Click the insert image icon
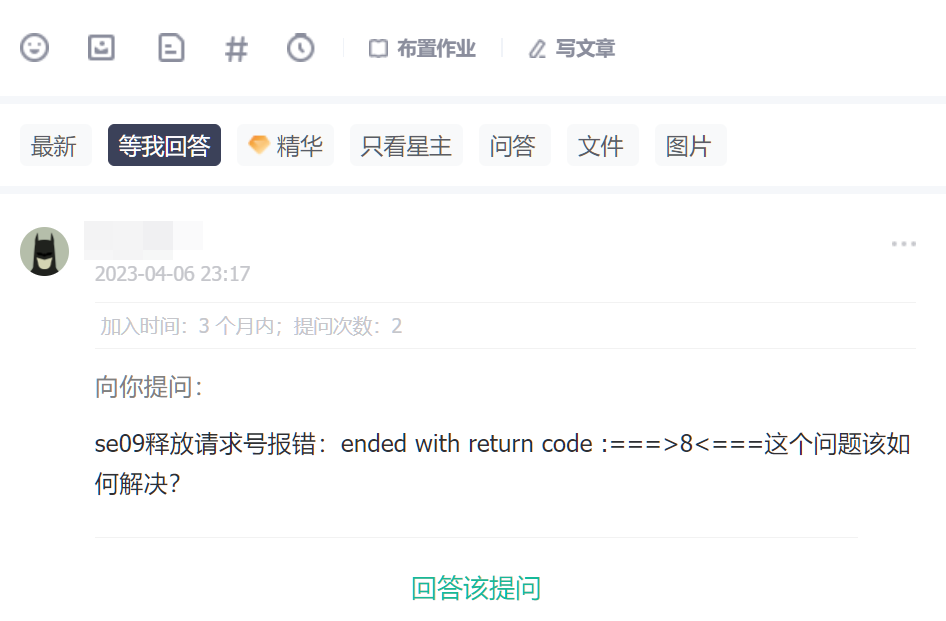946x621 pixels. [x=101, y=48]
